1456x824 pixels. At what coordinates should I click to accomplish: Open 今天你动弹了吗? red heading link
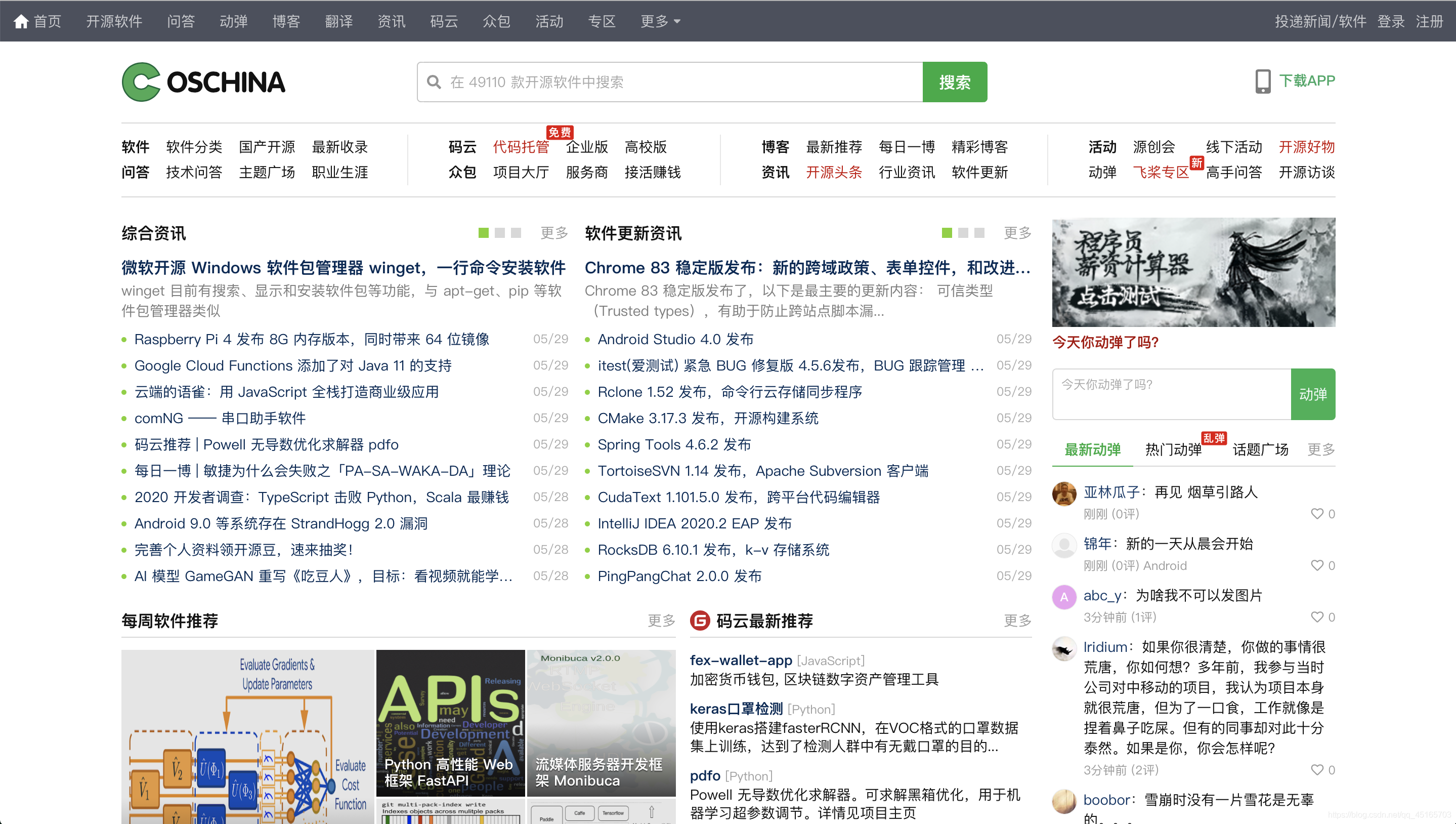tap(1106, 342)
